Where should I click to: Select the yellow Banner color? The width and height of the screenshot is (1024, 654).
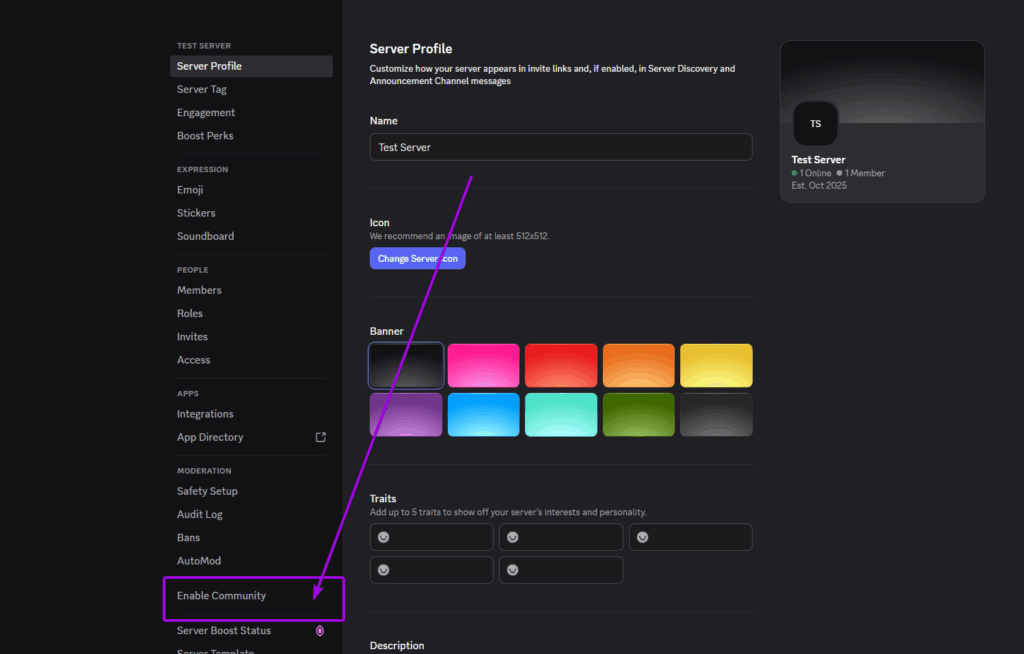[716, 365]
